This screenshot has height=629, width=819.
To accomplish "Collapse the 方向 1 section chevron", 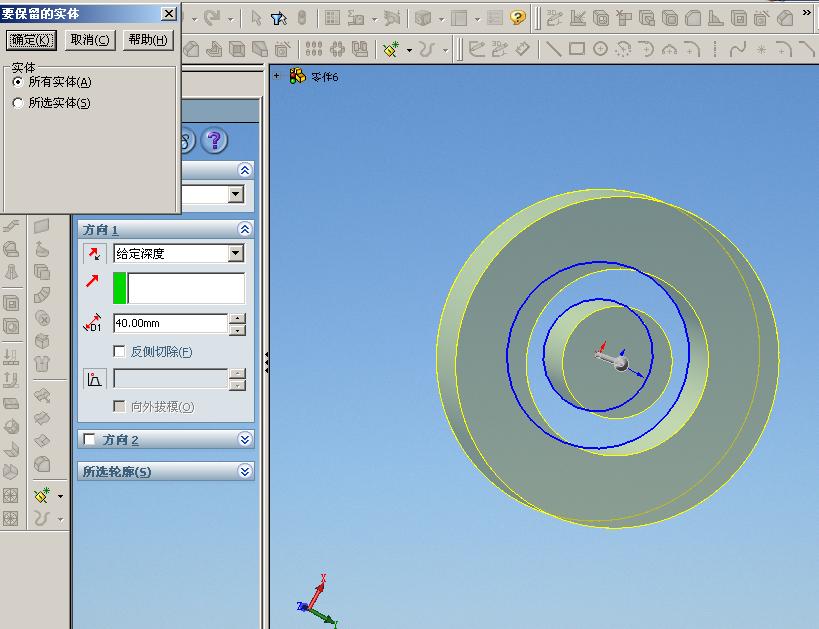I will [x=245, y=229].
